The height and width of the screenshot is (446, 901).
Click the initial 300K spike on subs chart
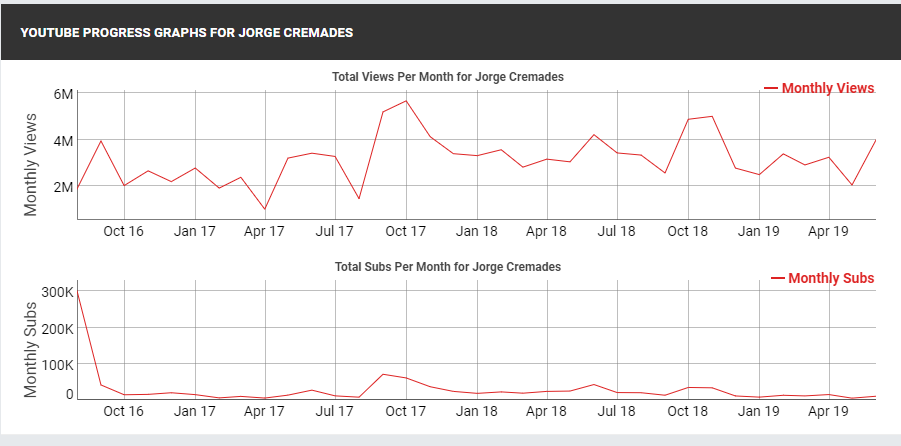coord(78,290)
